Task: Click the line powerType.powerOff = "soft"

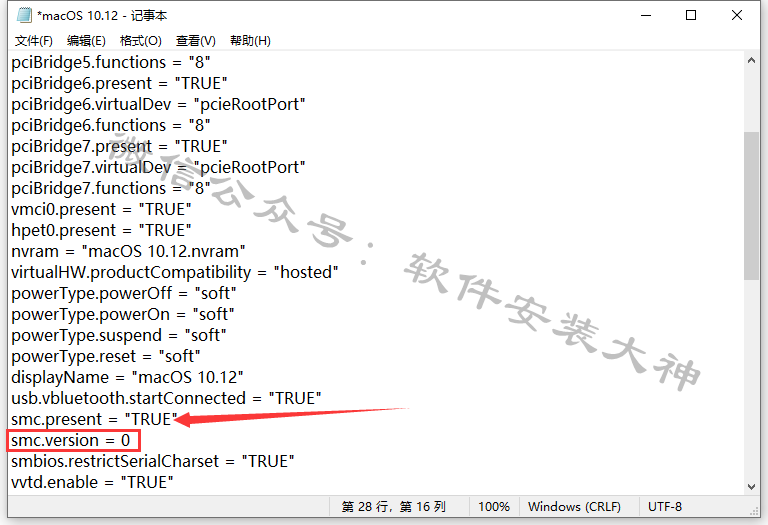Action: click(x=124, y=294)
